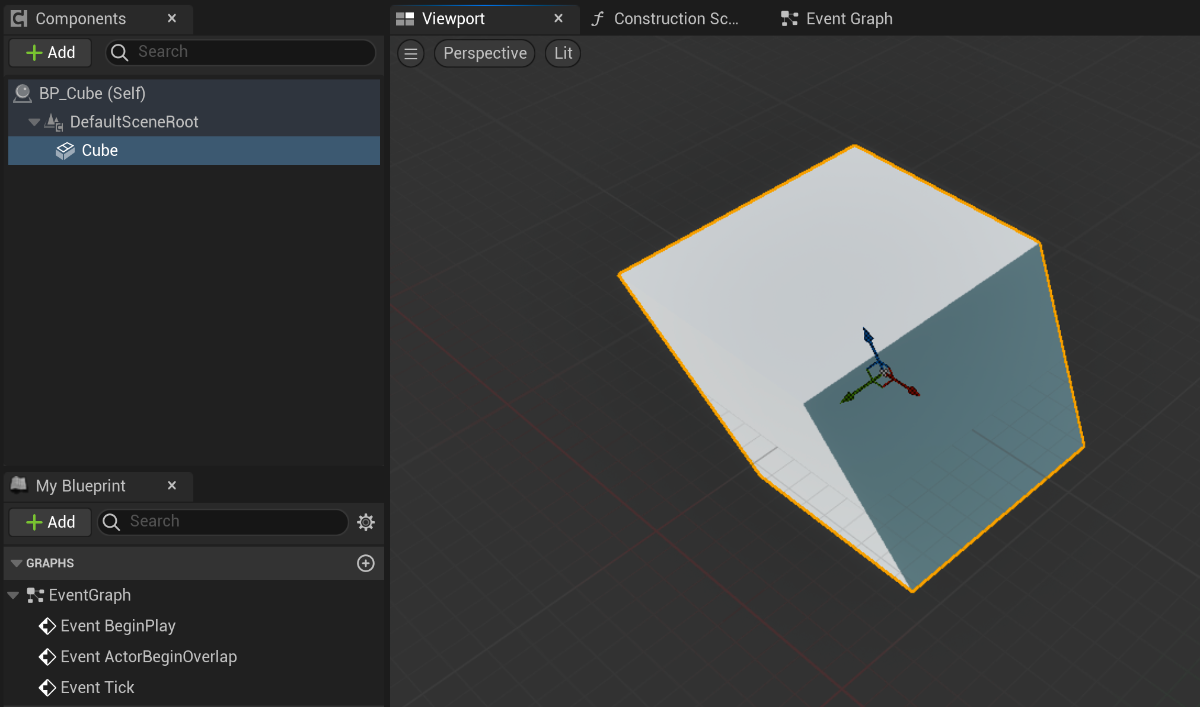1200x707 pixels.
Task: Open the Perspective view mode dropdown
Action: (x=485, y=53)
